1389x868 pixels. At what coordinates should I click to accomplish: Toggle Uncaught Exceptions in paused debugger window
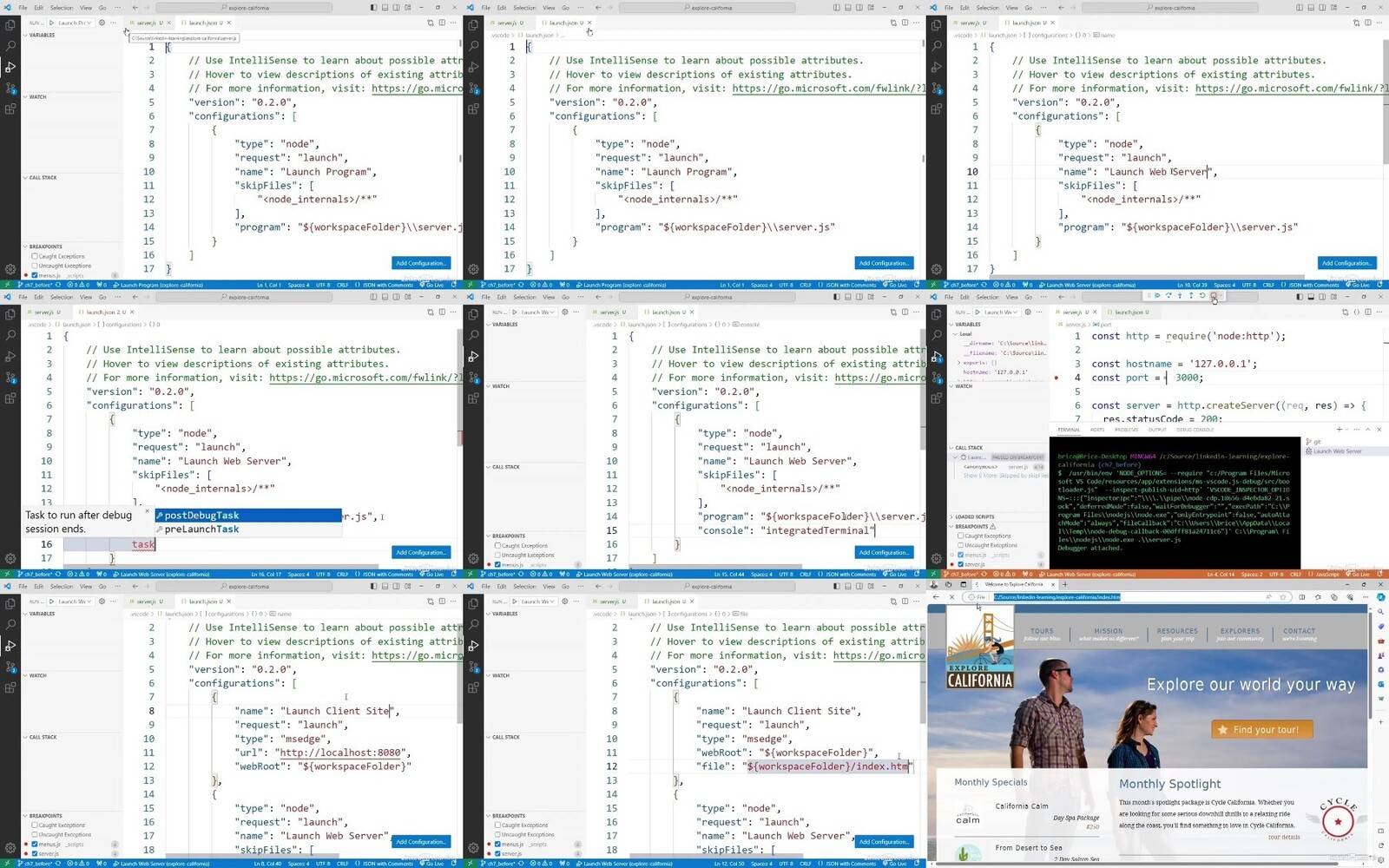coord(961,545)
